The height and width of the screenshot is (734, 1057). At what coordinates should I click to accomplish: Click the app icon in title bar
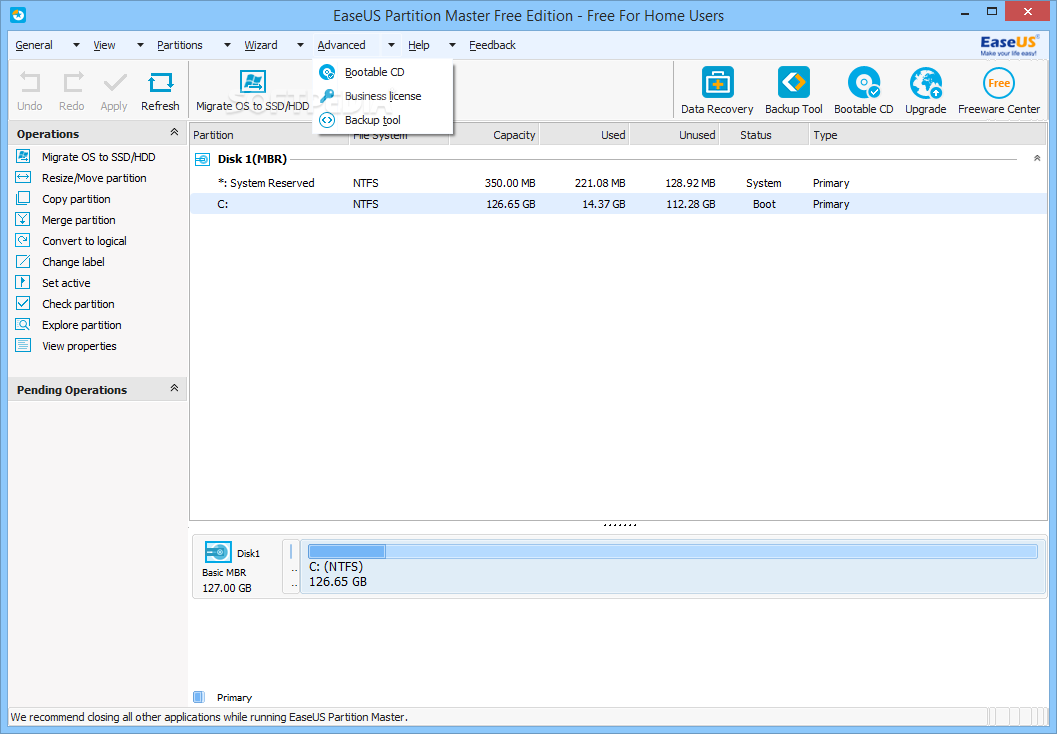coord(18,15)
